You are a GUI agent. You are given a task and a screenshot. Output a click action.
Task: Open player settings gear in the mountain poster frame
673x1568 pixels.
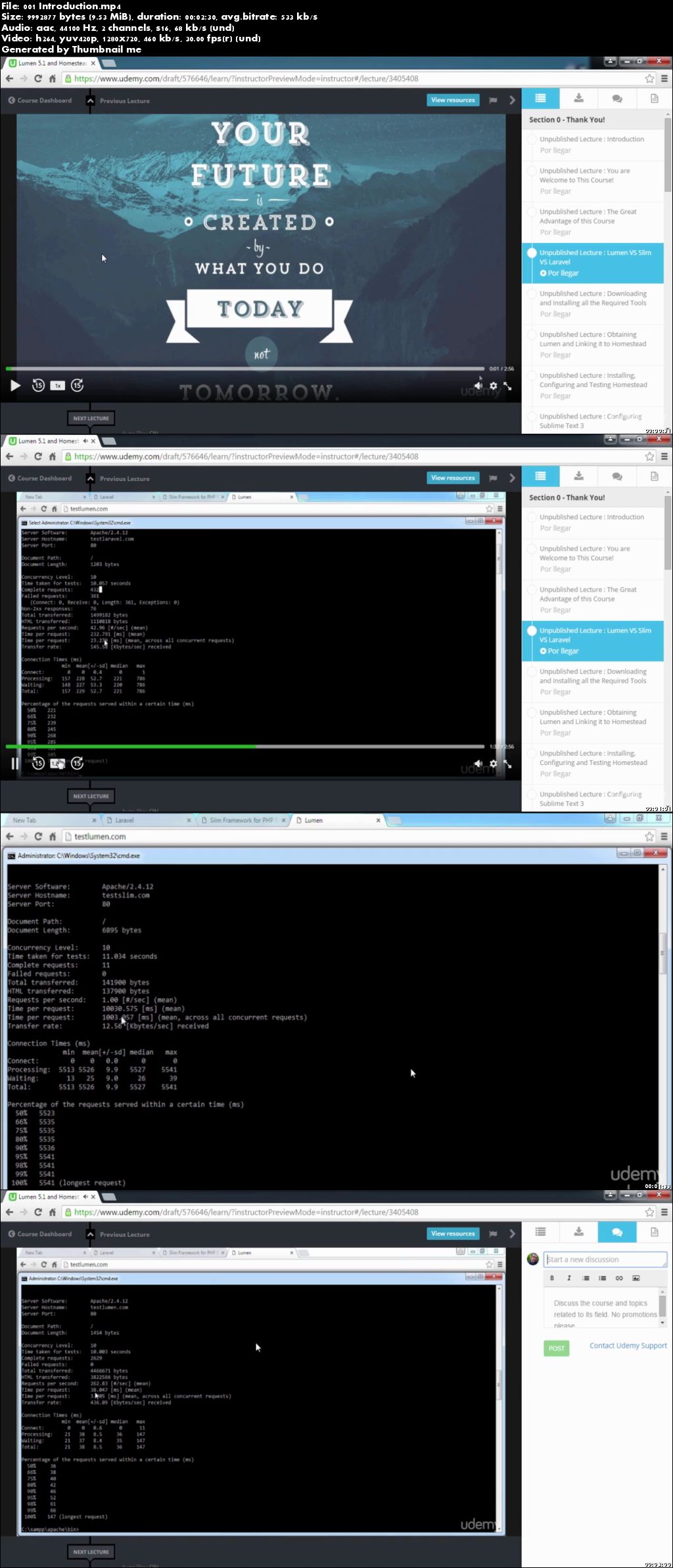(493, 386)
